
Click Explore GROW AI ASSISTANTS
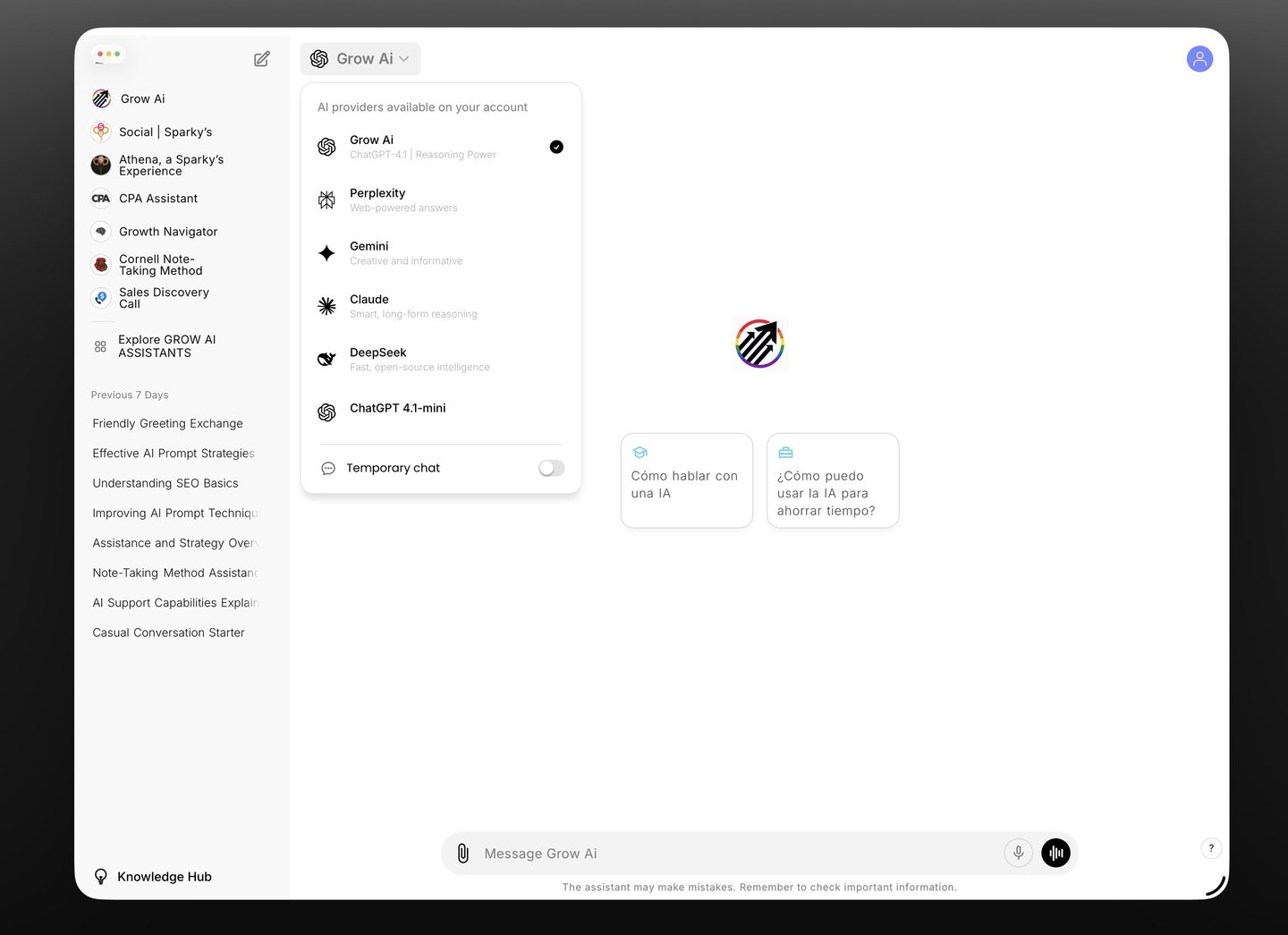point(156,346)
